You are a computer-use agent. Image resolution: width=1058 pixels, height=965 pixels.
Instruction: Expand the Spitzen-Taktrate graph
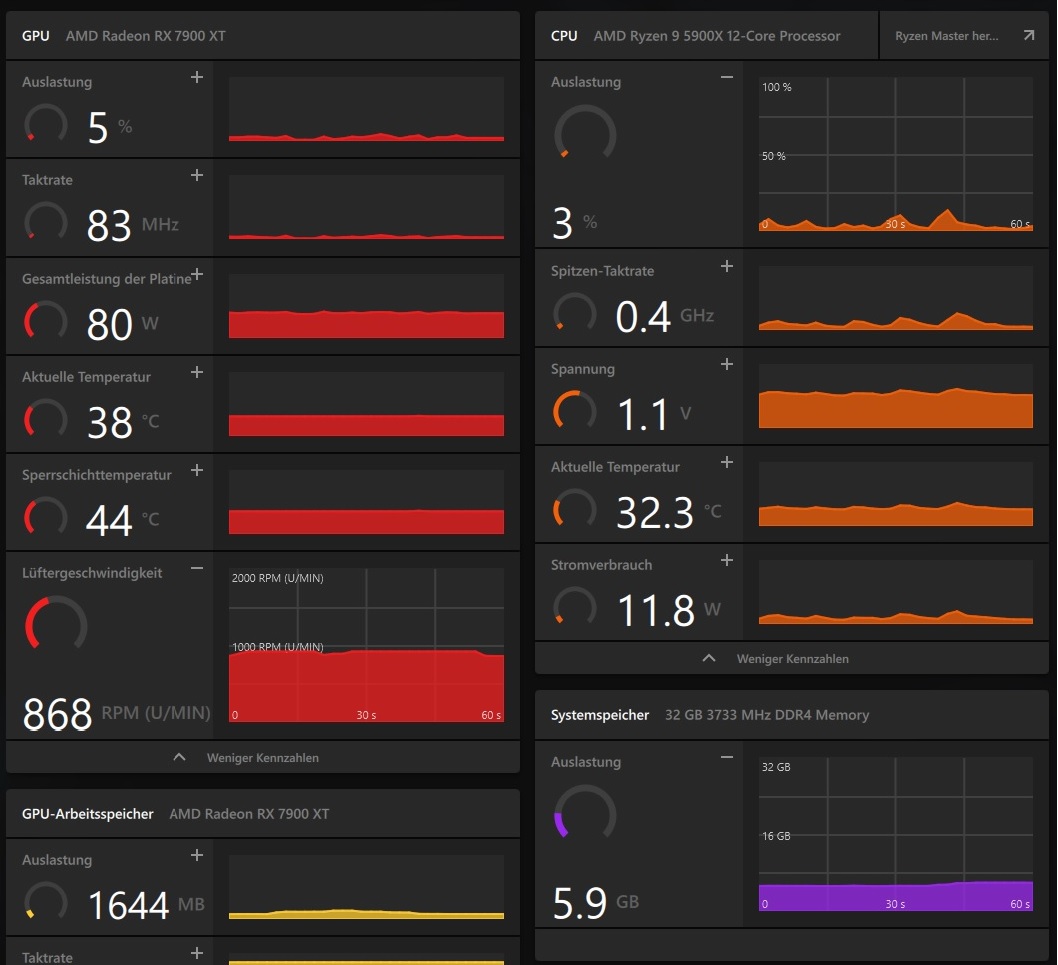click(x=726, y=267)
